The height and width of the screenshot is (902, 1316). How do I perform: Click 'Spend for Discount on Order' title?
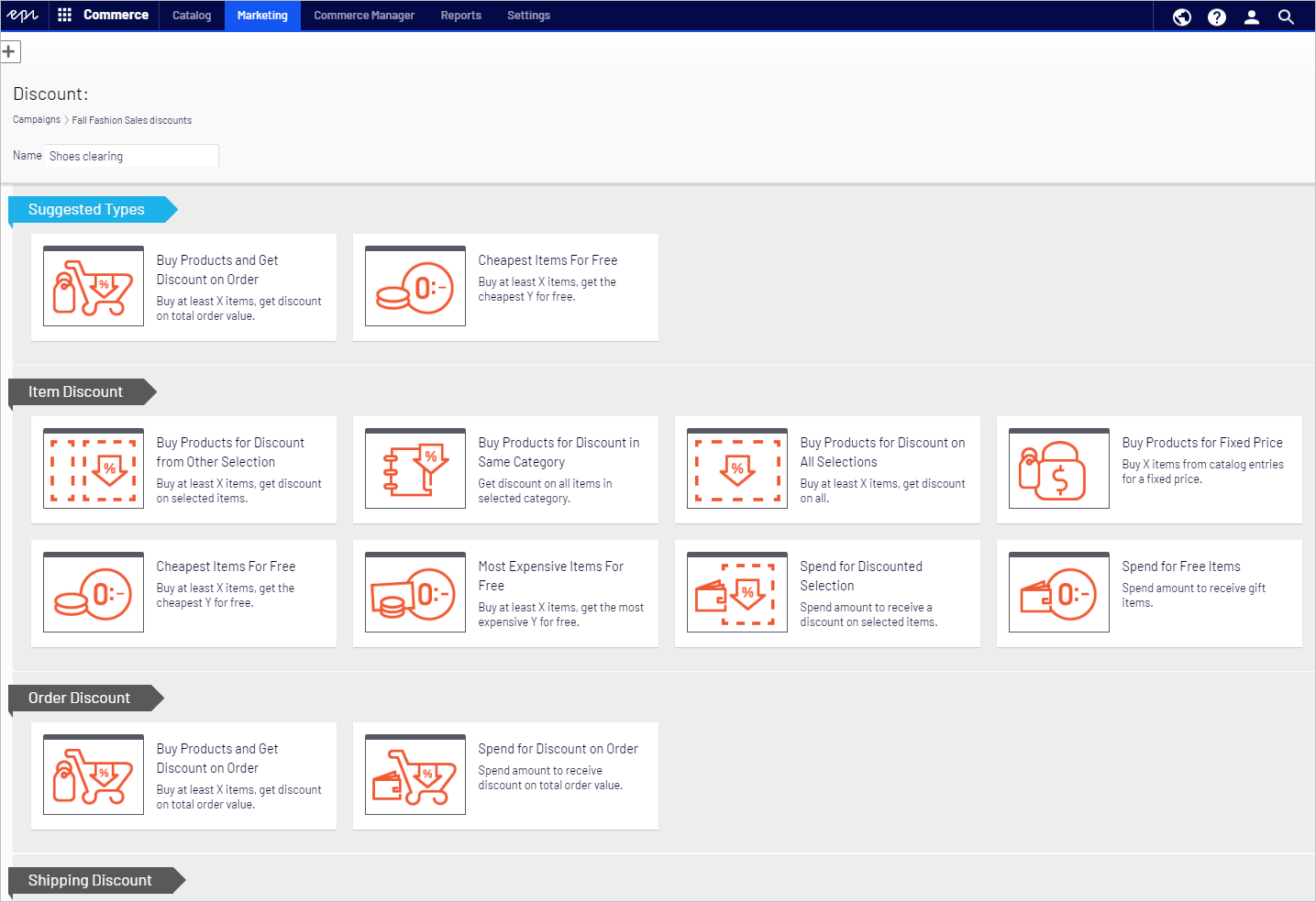558,749
